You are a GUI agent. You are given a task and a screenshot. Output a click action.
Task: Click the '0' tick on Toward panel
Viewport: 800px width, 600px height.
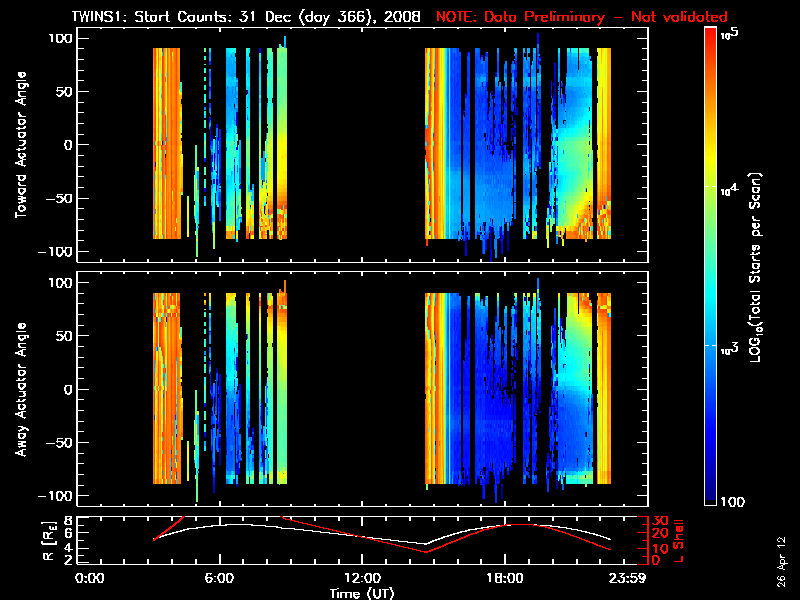pos(68,145)
